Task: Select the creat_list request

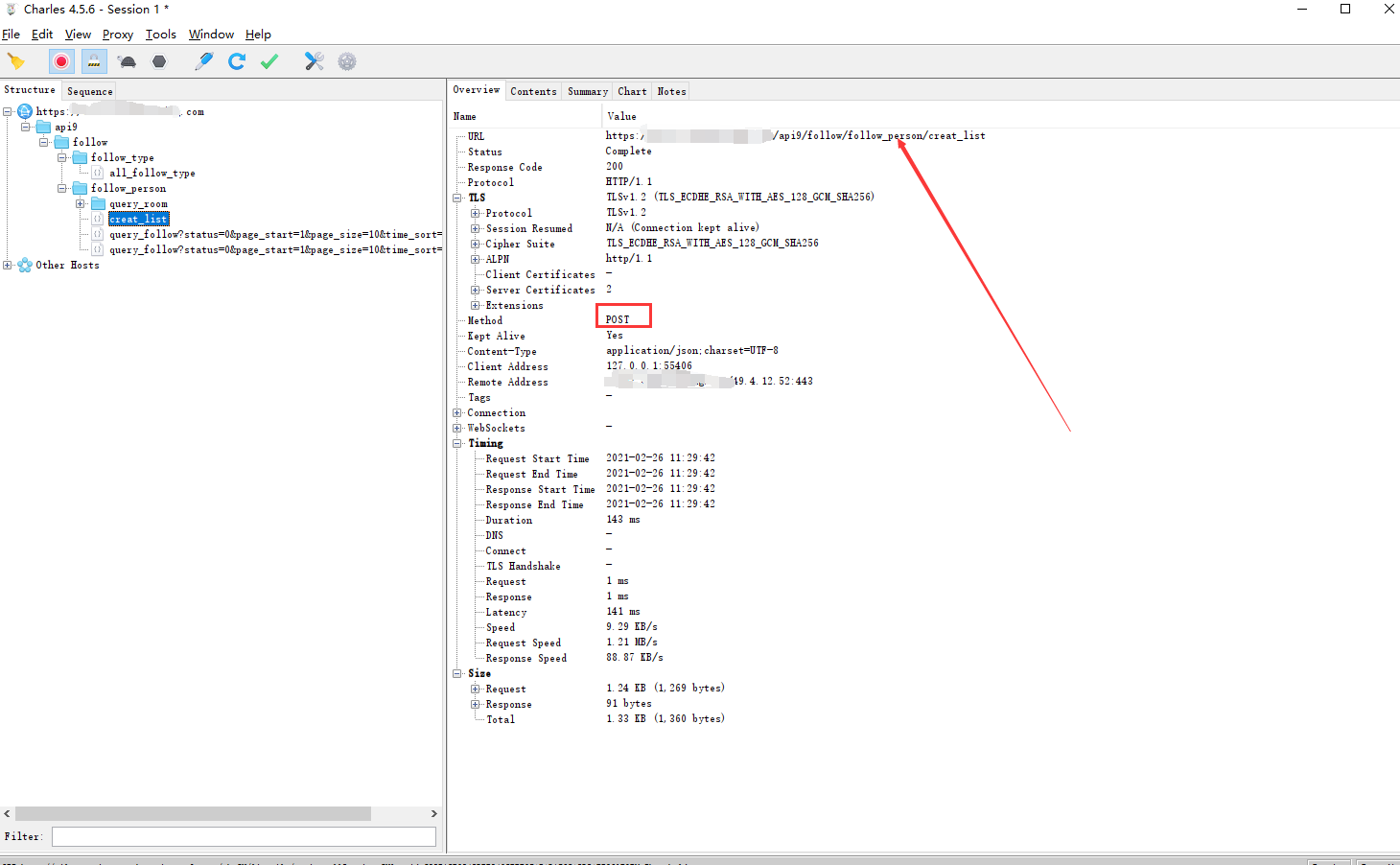Action: click(138, 219)
